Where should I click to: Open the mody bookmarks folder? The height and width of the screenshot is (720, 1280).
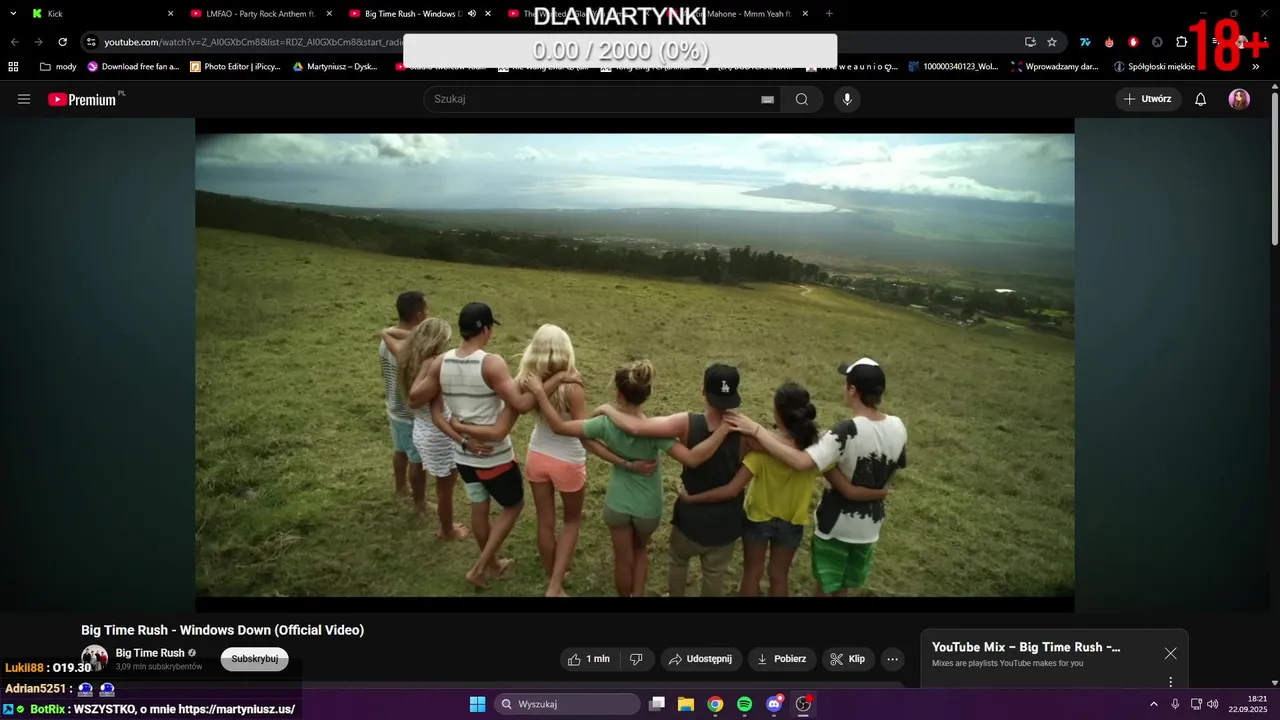coord(58,67)
